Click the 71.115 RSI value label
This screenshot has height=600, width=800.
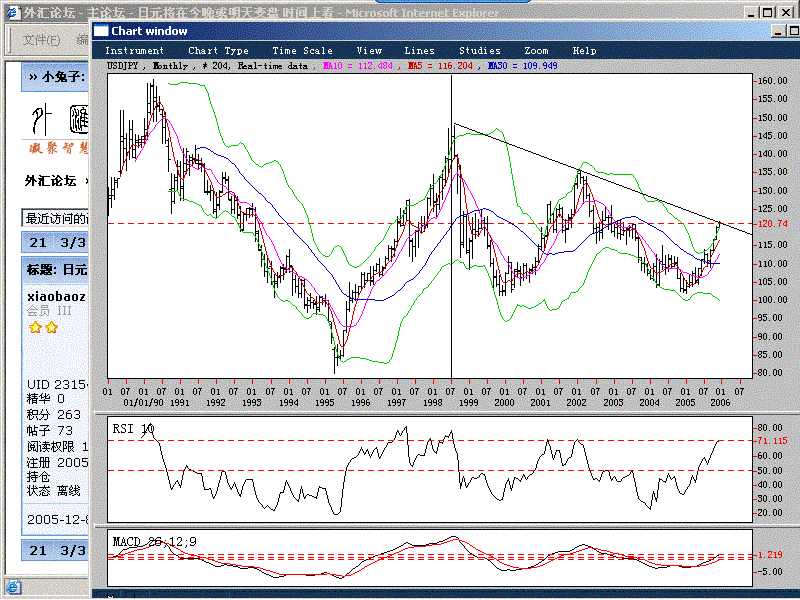click(x=772, y=440)
